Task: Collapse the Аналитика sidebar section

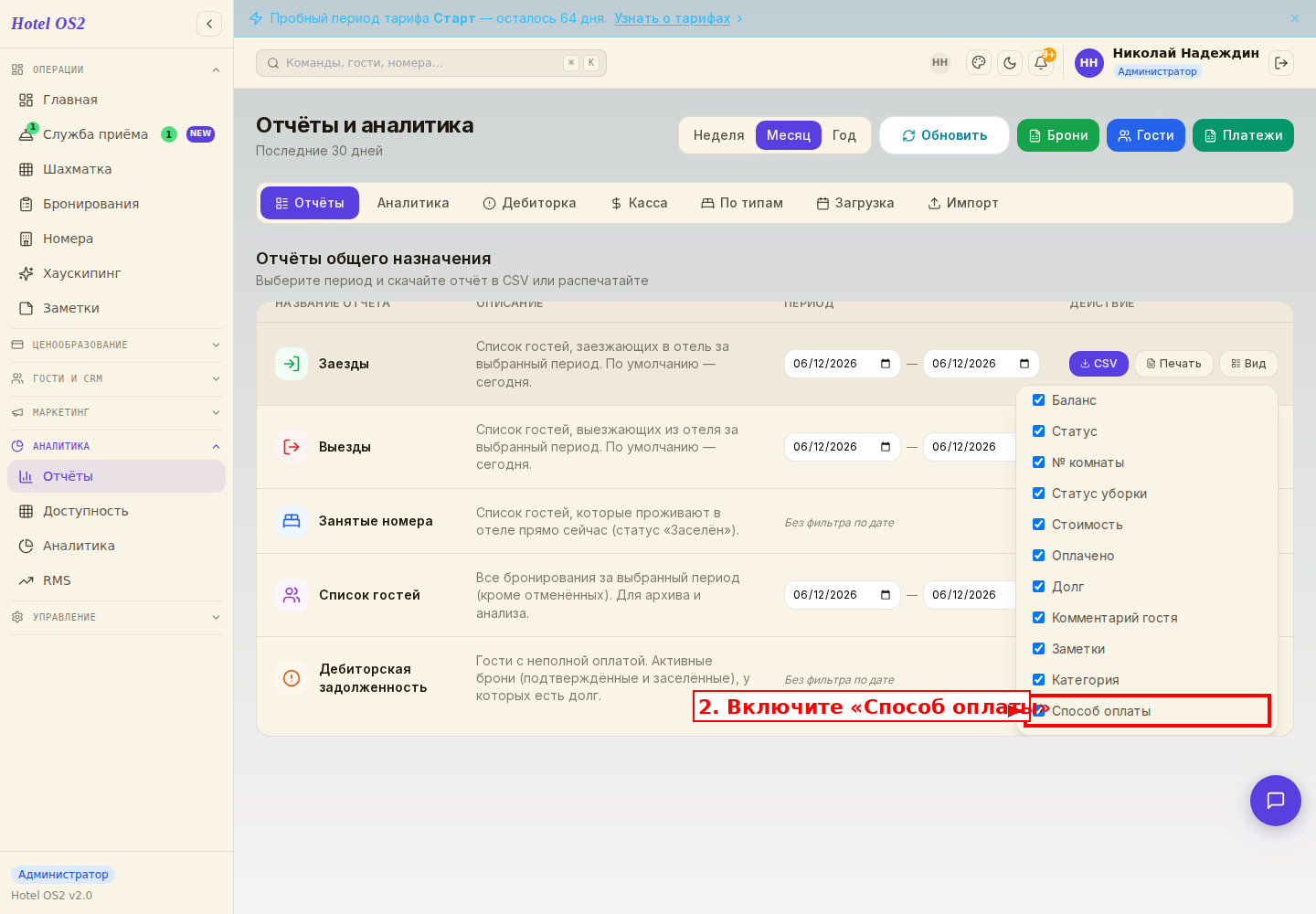Action: click(116, 446)
